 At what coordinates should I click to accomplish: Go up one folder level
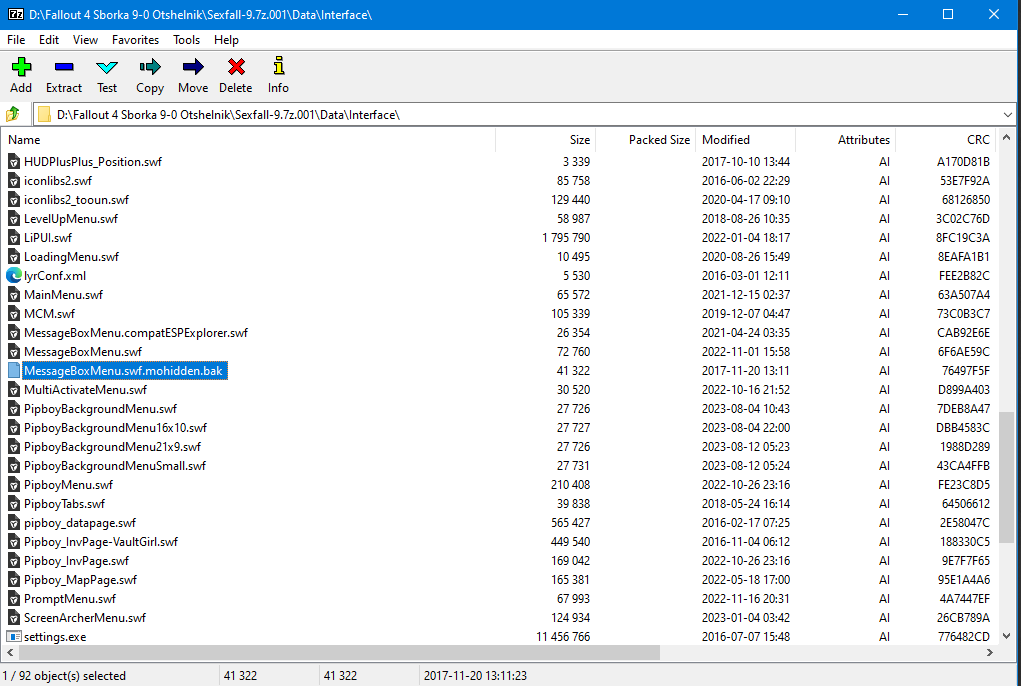click(14, 114)
